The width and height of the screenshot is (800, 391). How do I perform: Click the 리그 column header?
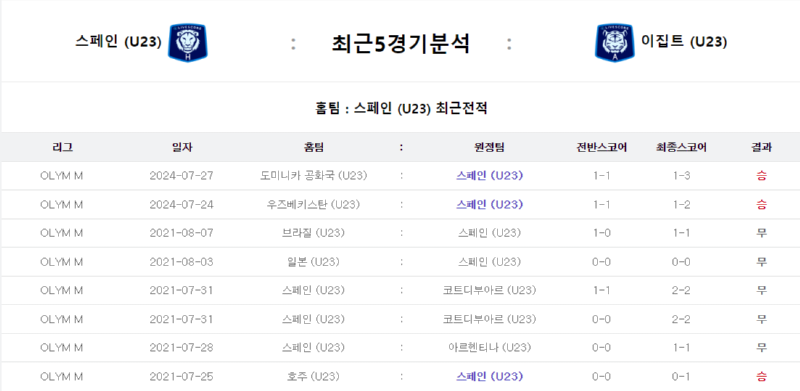[x=62, y=148]
